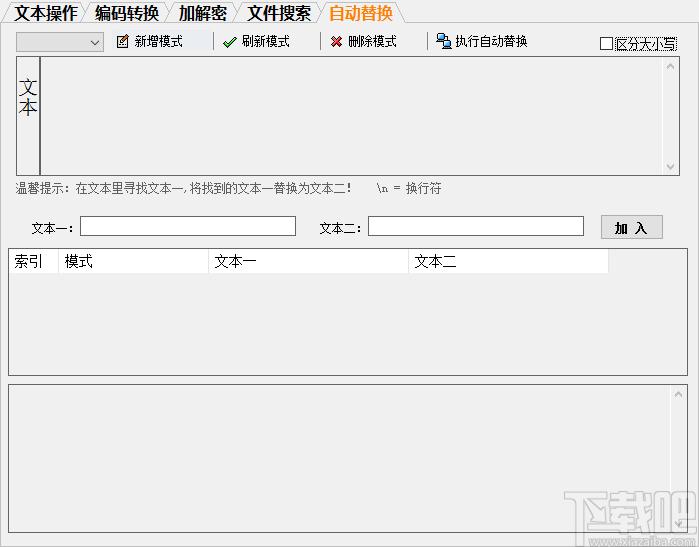Focus the 文本二 input field

[476, 226]
